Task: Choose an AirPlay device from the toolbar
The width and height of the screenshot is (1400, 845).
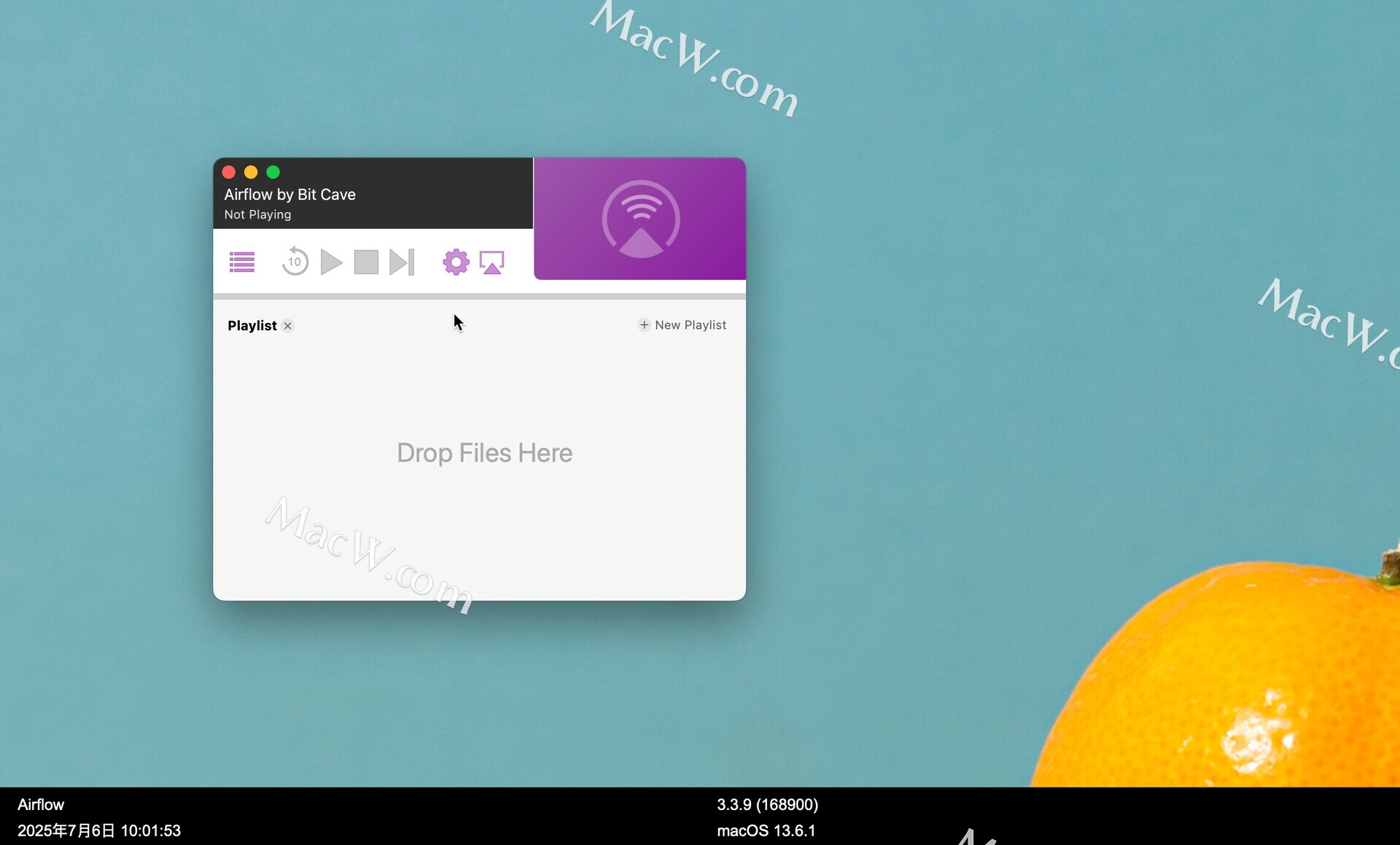Action: [492, 262]
